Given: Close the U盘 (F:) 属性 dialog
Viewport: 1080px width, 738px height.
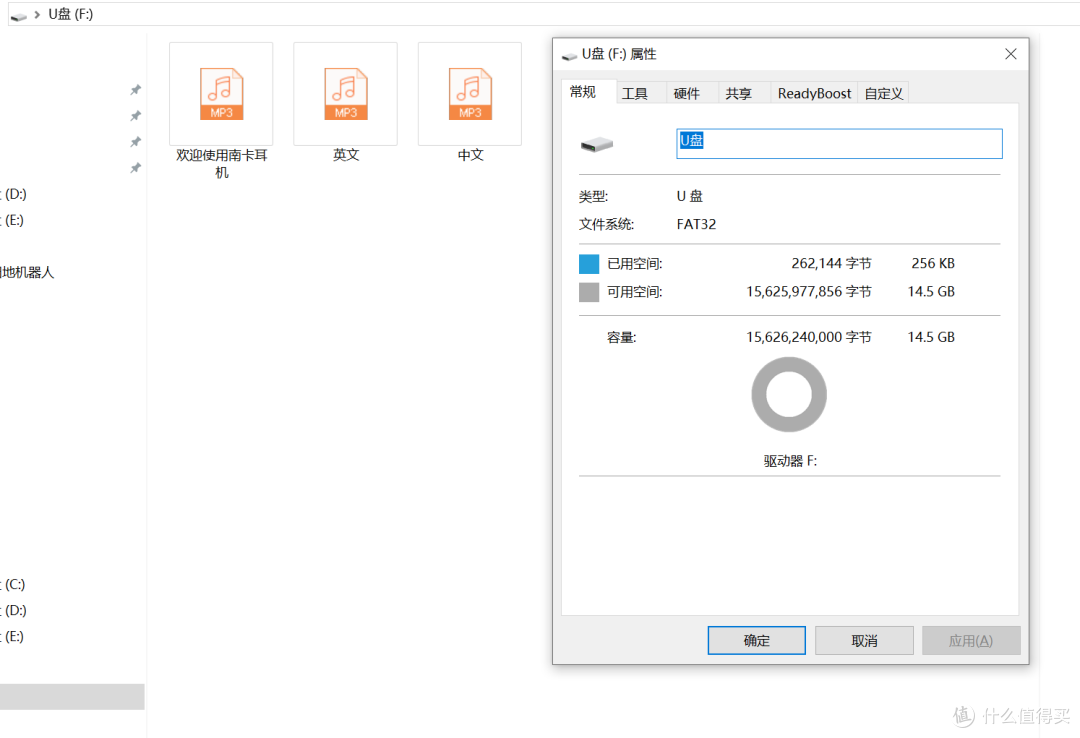Looking at the screenshot, I should (x=1010, y=54).
